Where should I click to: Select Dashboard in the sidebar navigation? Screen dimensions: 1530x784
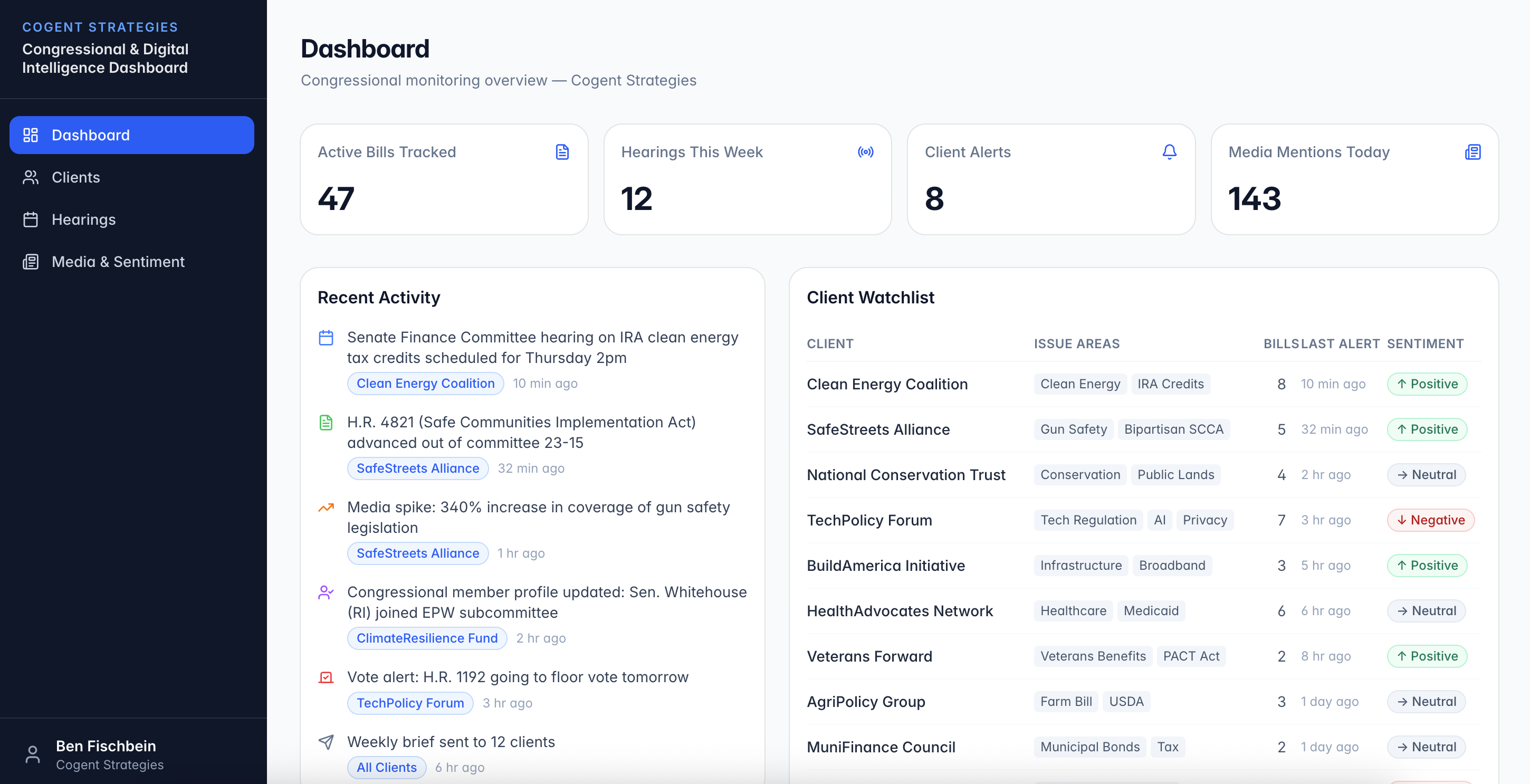click(x=90, y=135)
